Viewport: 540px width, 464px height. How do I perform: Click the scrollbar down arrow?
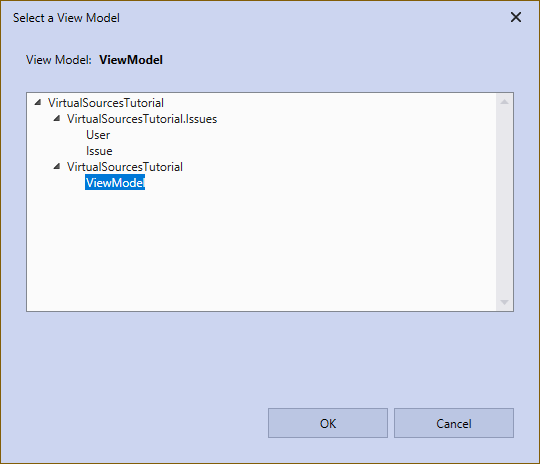click(504, 302)
